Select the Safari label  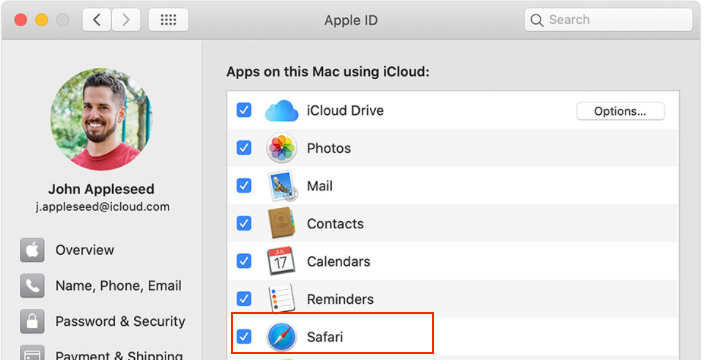(325, 337)
